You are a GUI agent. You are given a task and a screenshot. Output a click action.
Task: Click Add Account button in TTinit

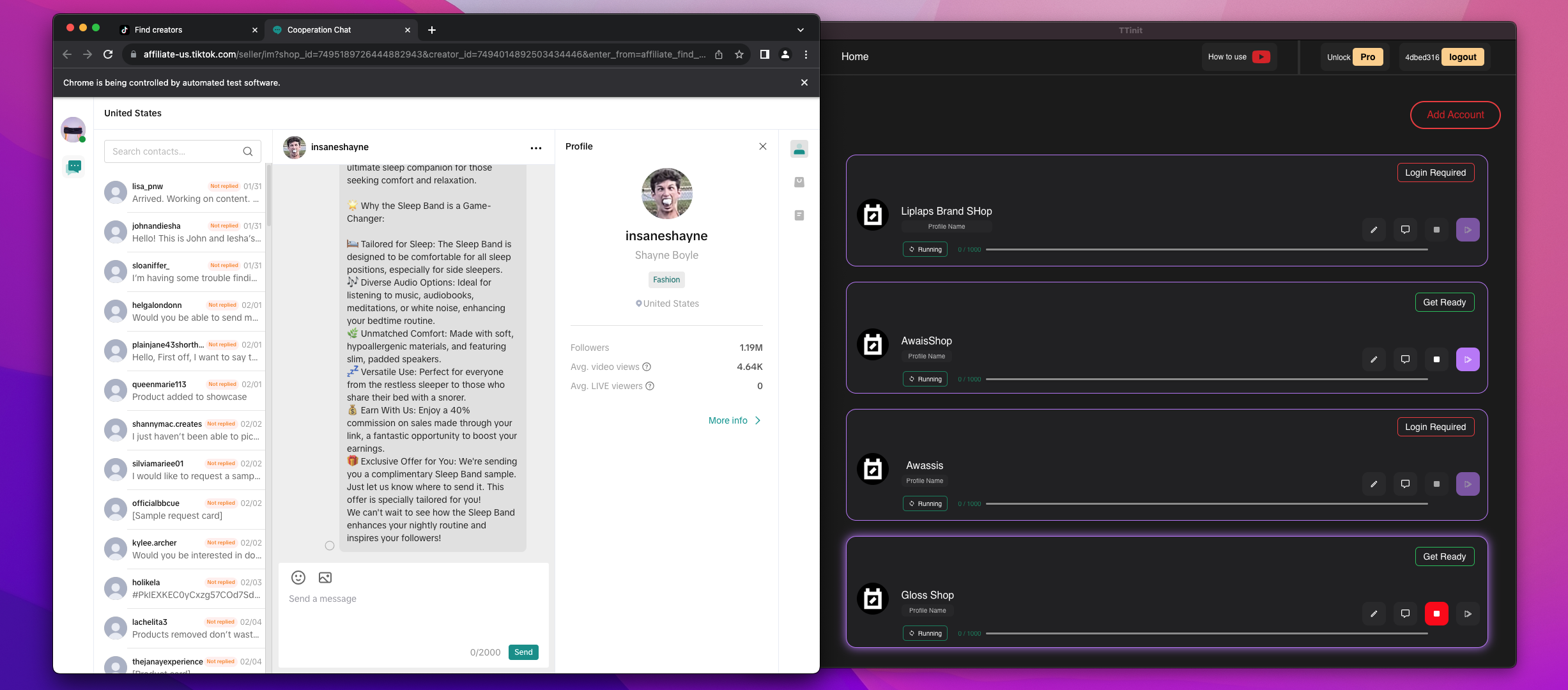[x=1455, y=115]
